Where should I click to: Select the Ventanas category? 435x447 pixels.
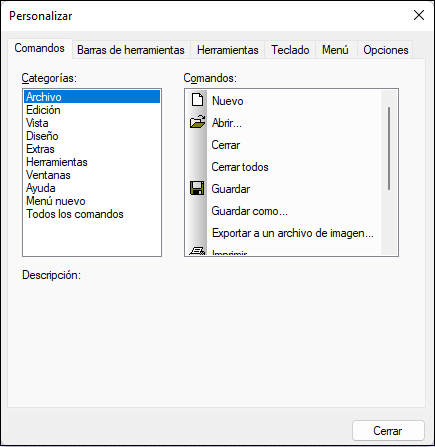click(92, 175)
